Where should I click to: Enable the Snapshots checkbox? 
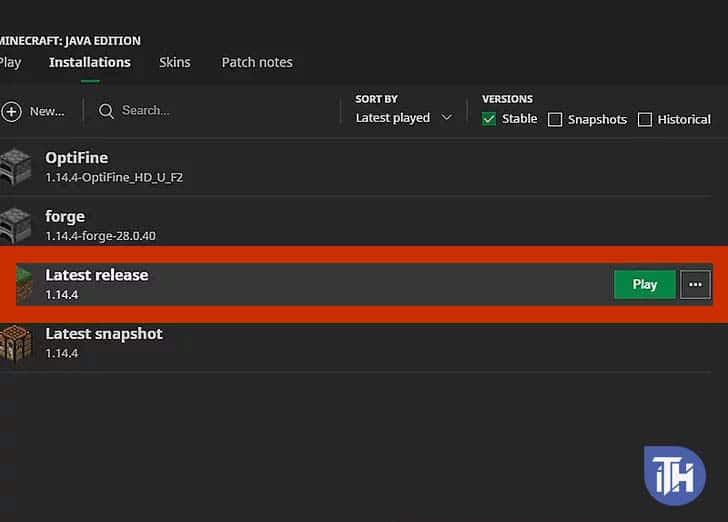[555, 120]
